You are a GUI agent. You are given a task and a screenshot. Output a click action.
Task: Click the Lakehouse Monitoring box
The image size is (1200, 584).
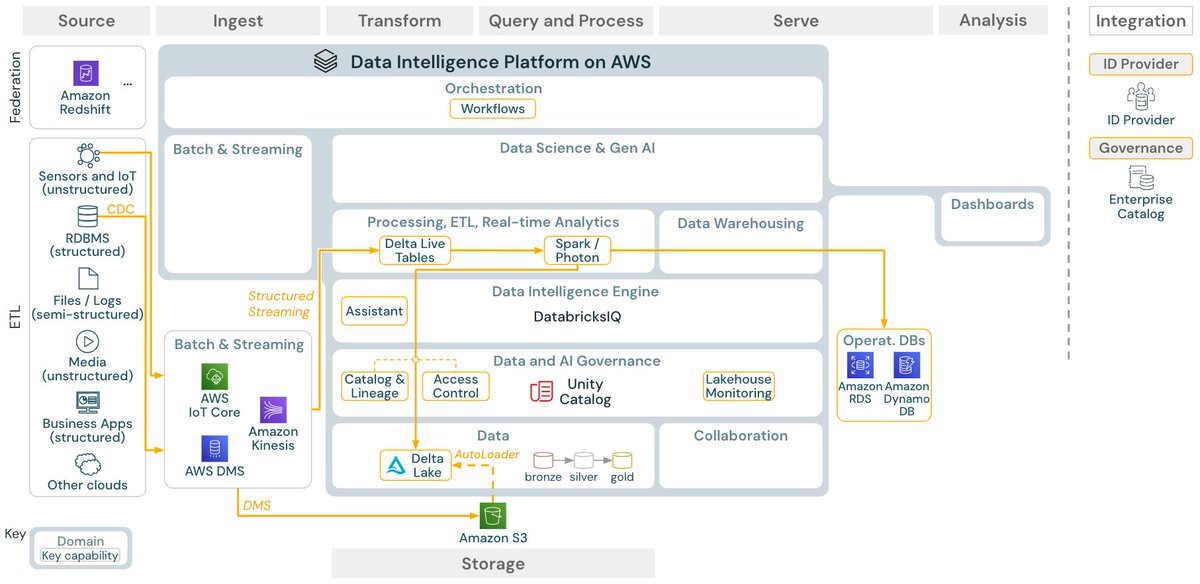click(x=739, y=386)
